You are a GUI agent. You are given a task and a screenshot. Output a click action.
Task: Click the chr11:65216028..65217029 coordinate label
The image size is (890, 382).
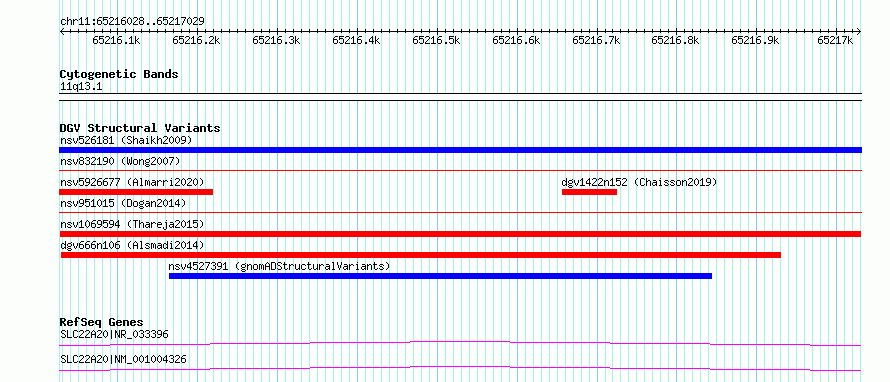[x=132, y=22]
